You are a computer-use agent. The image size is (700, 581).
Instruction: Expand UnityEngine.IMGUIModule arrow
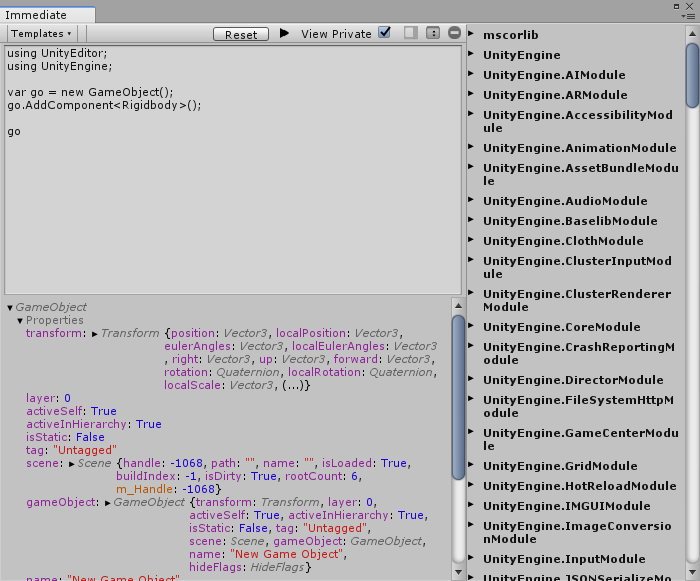[x=471, y=505]
